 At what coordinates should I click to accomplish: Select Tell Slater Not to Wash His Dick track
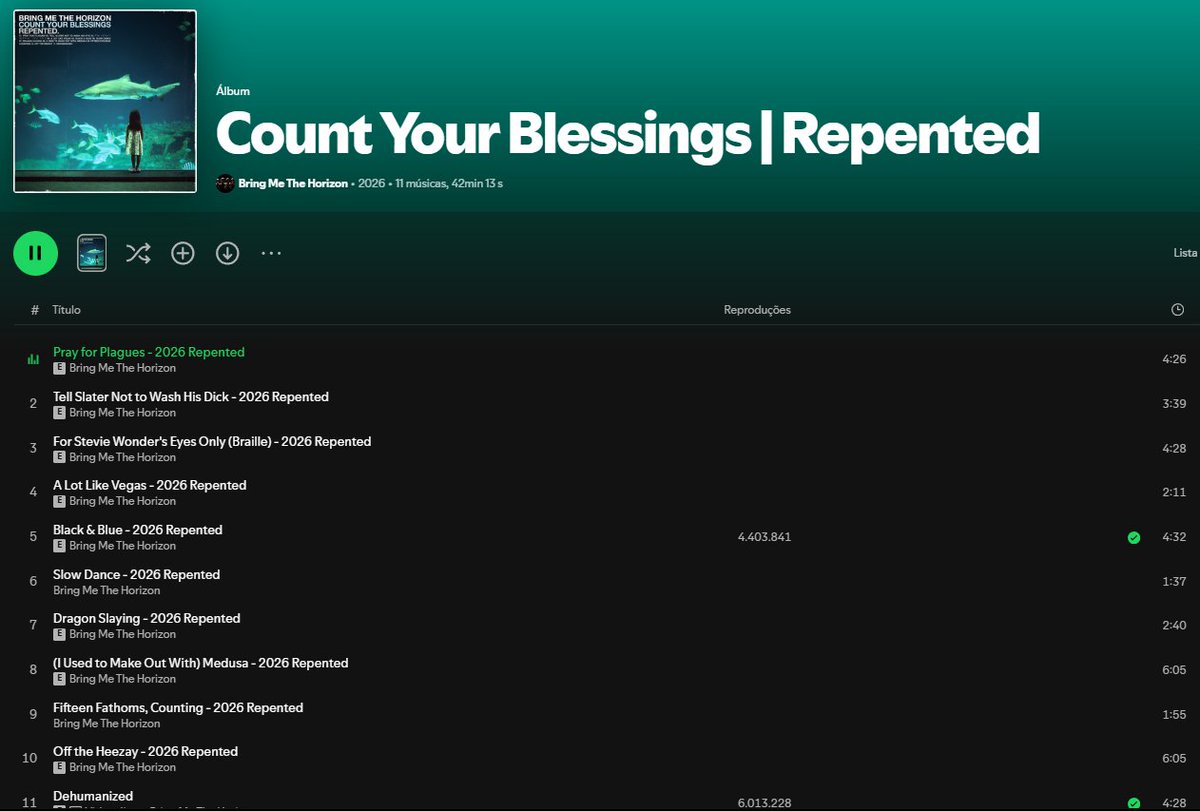(x=191, y=396)
